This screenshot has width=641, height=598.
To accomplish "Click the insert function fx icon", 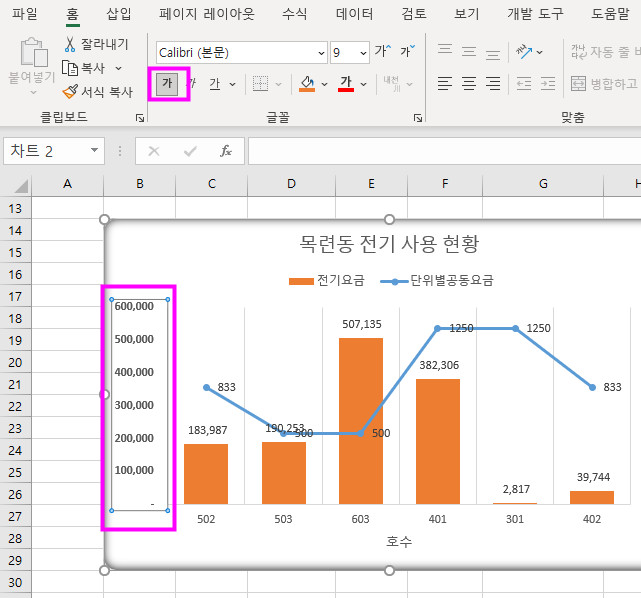I will (x=226, y=151).
